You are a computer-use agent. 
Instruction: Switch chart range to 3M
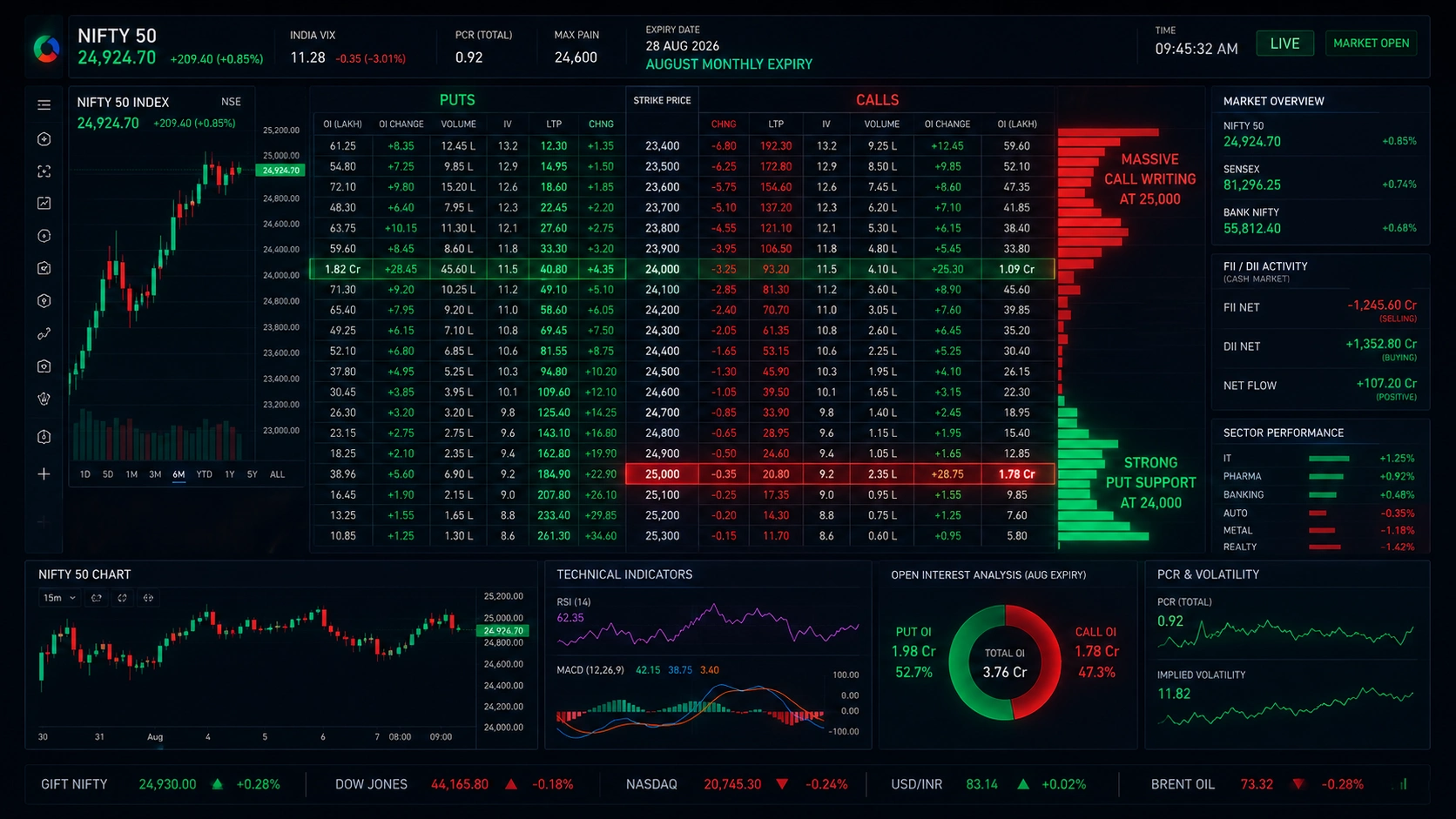(155, 474)
